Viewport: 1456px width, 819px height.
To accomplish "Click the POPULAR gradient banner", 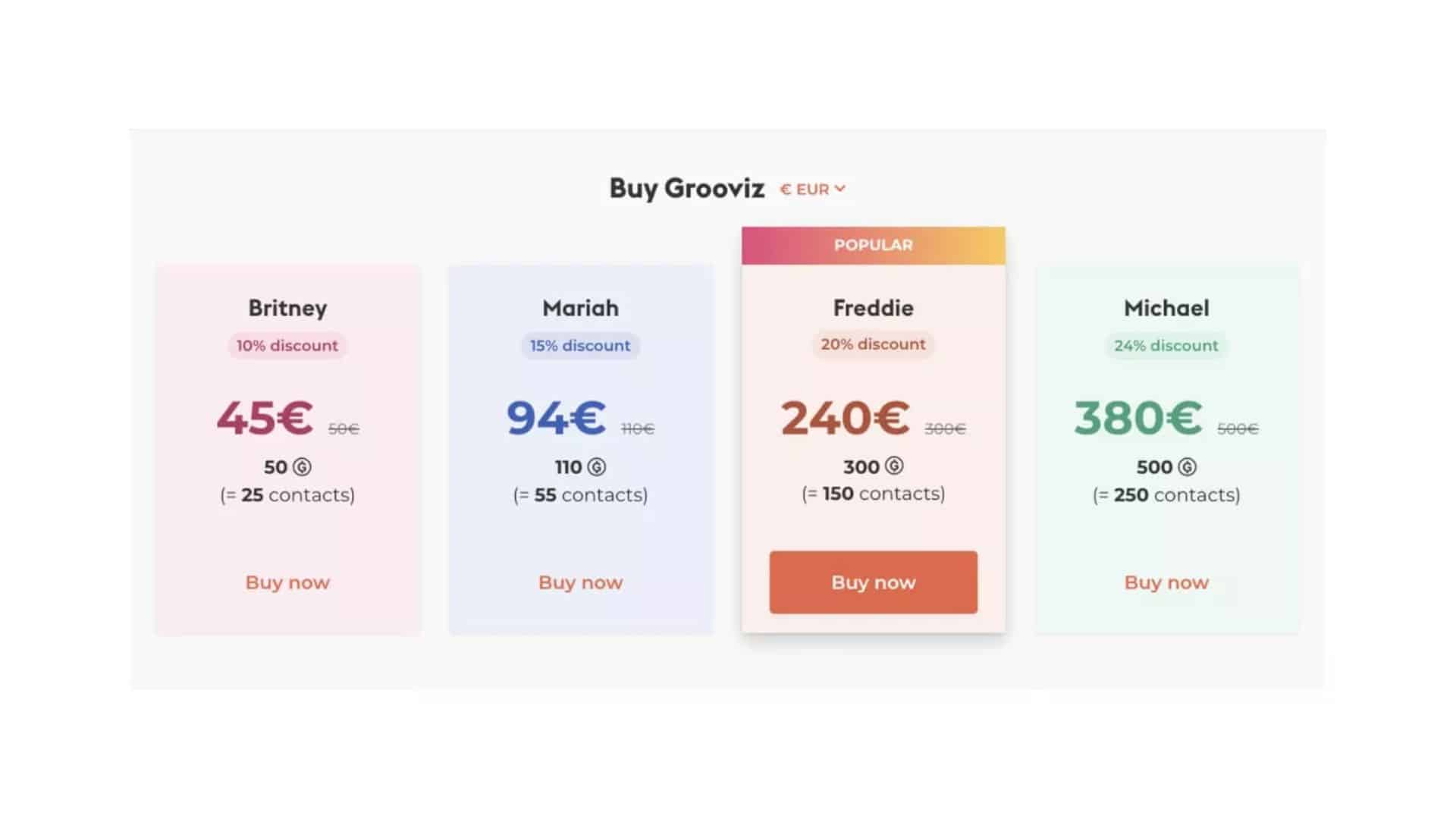I will 874,245.
